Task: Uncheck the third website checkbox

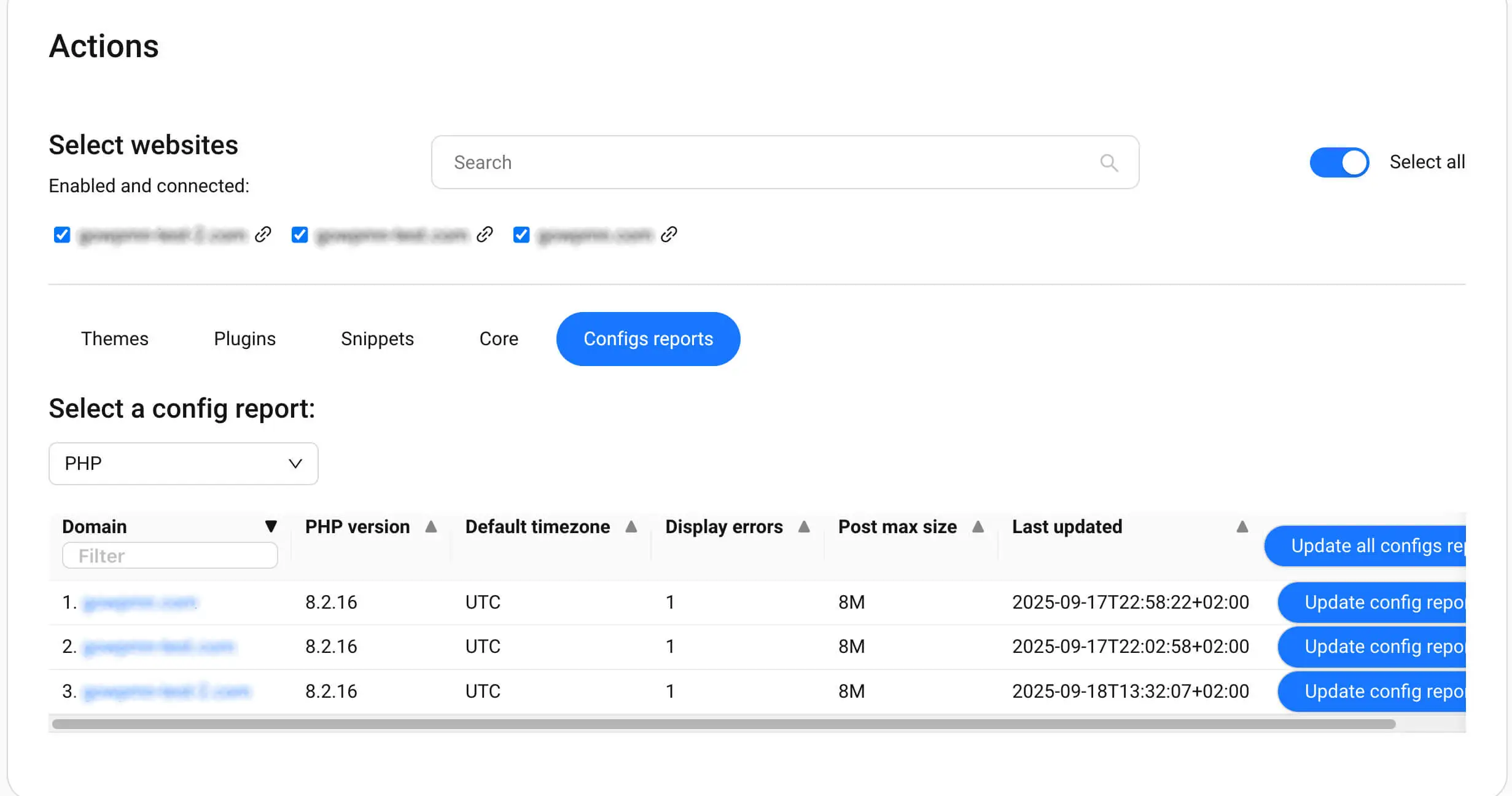Action: pyautogui.click(x=521, y=234)
